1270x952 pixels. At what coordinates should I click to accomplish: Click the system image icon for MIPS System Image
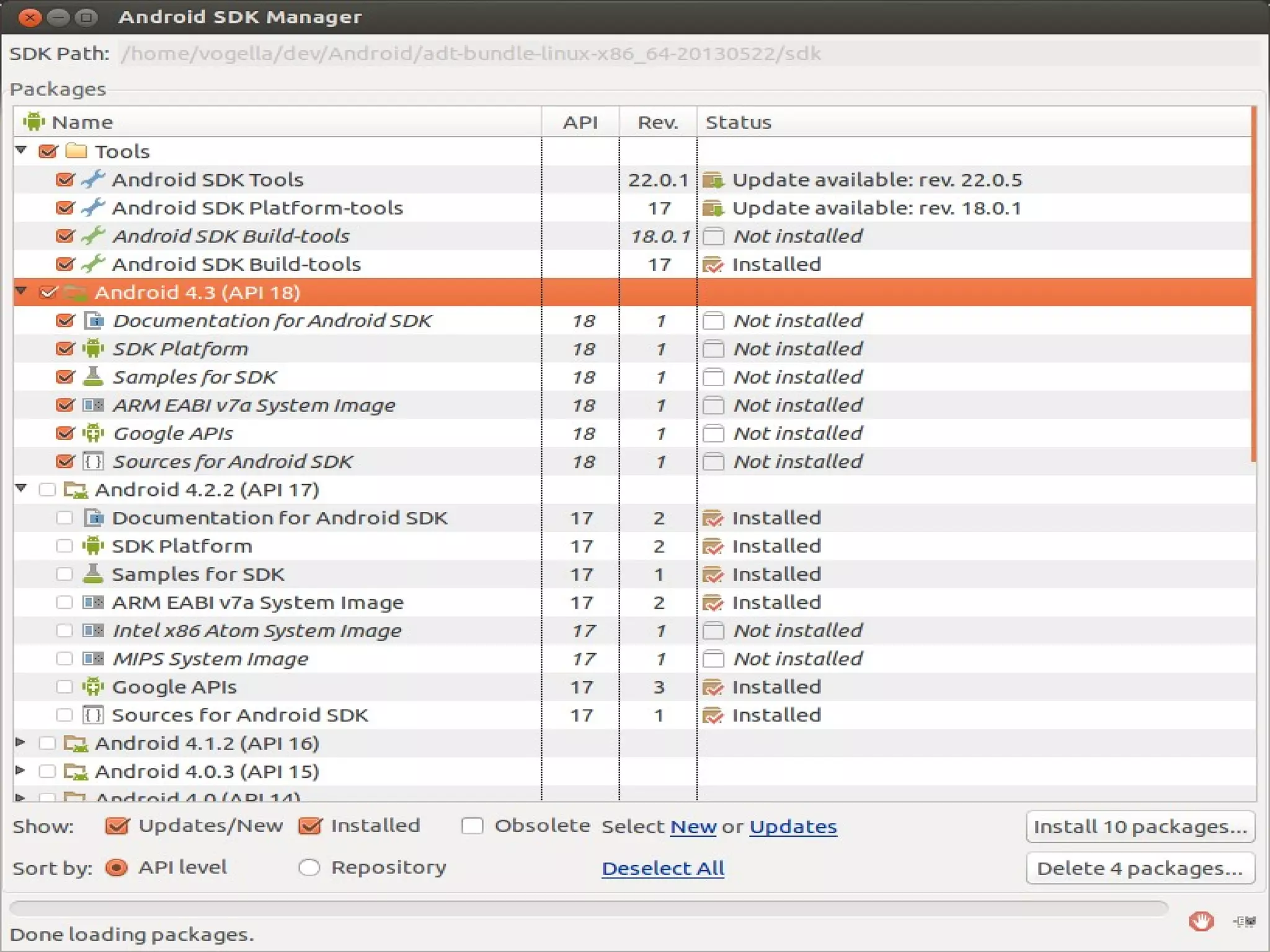tap(93, 659)
